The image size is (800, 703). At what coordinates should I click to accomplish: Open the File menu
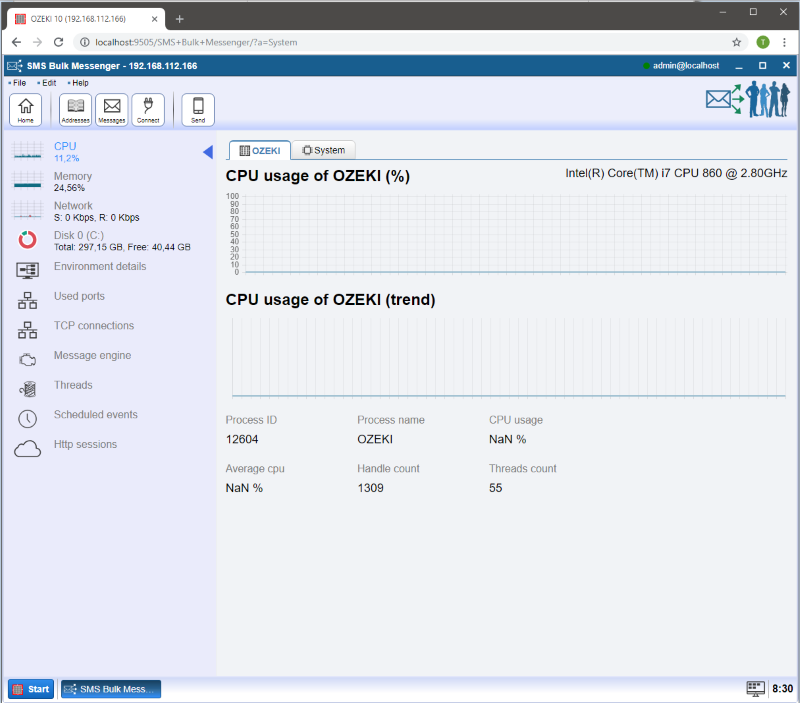19,83
